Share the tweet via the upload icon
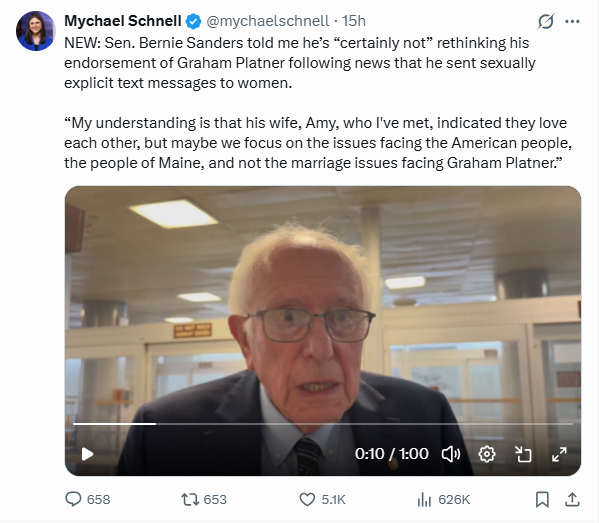 pos(572,499)
